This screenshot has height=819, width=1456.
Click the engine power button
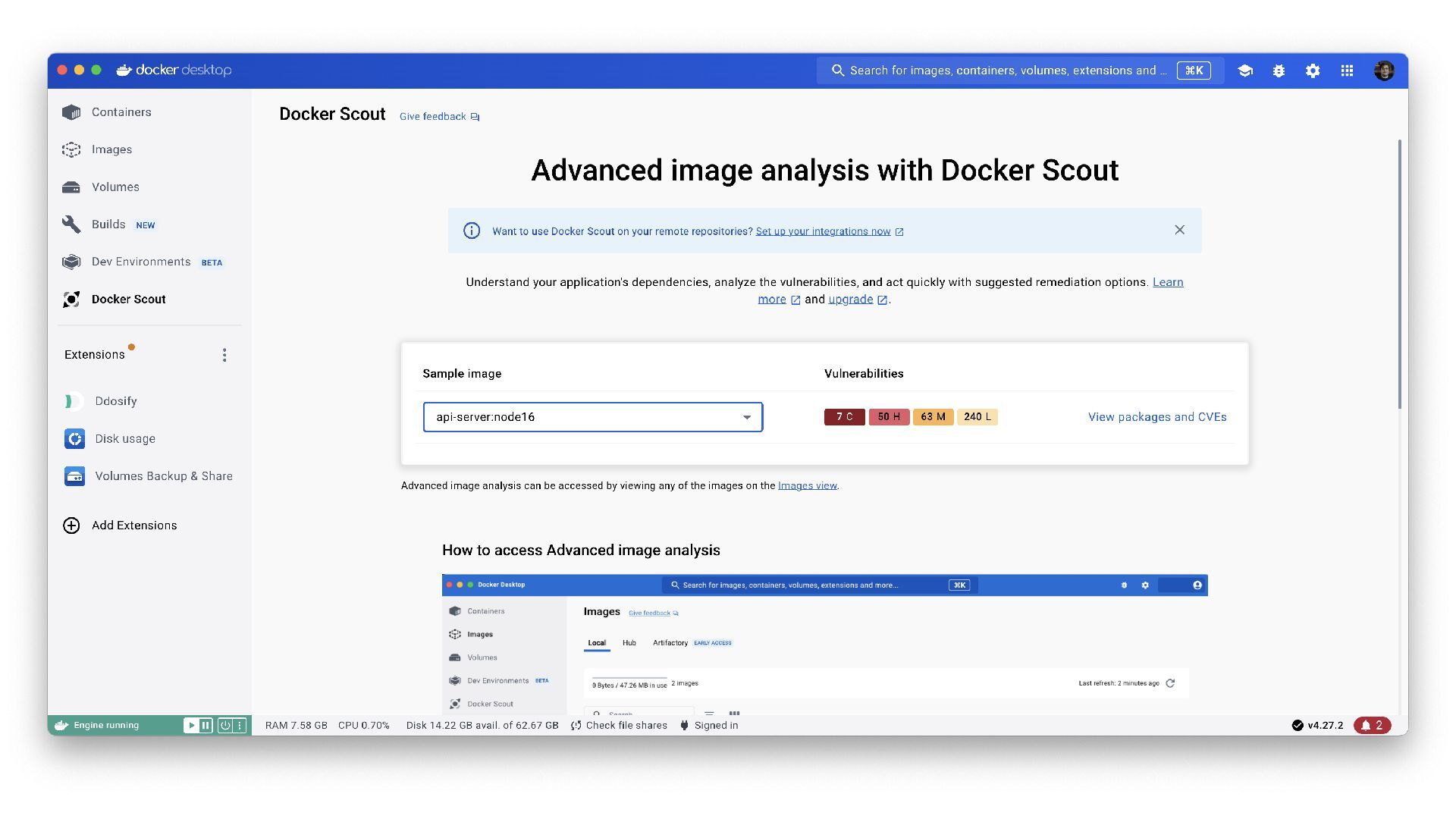pos(225,726)
